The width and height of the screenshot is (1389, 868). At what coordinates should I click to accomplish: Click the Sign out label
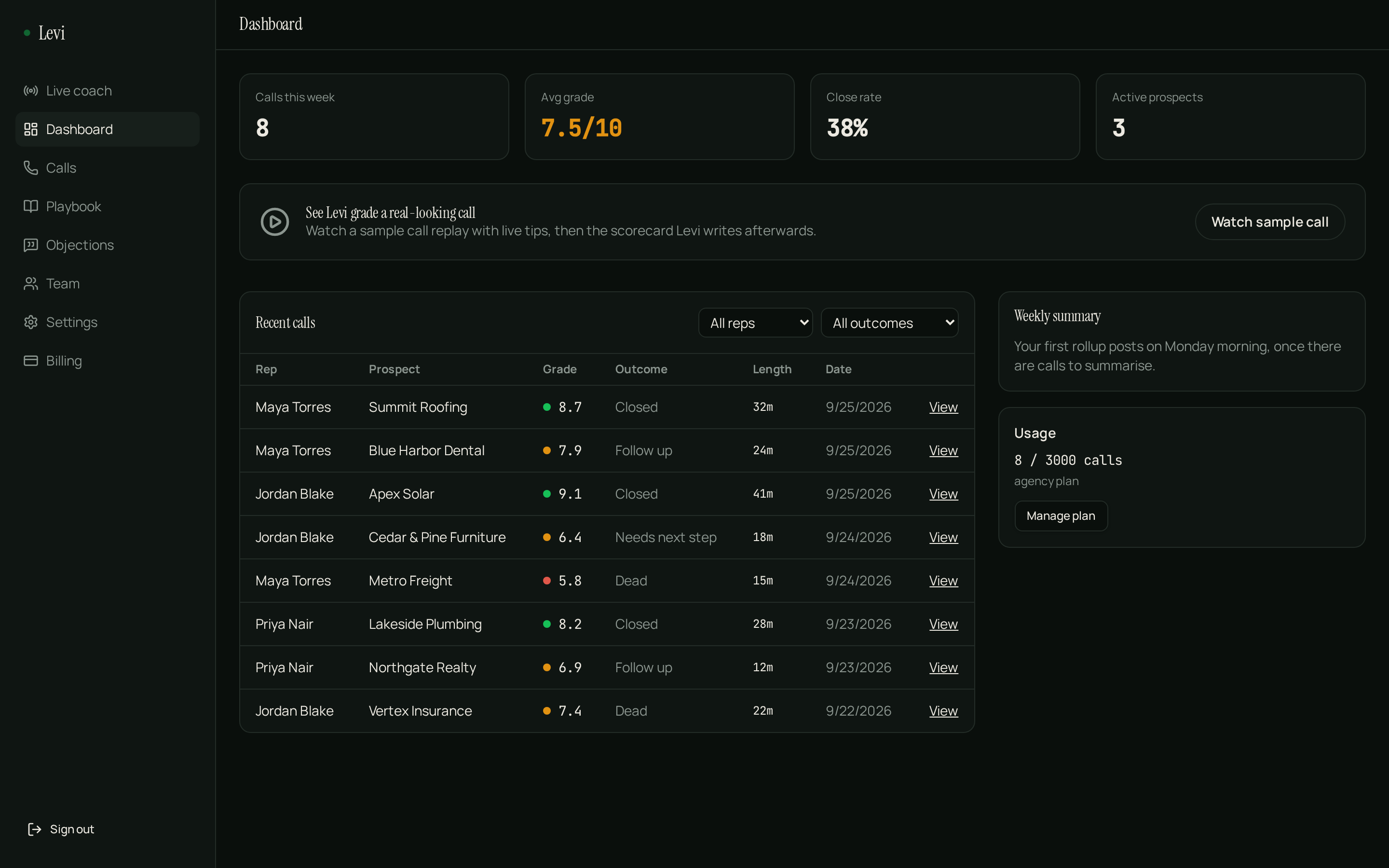click(x=72, y=829)
